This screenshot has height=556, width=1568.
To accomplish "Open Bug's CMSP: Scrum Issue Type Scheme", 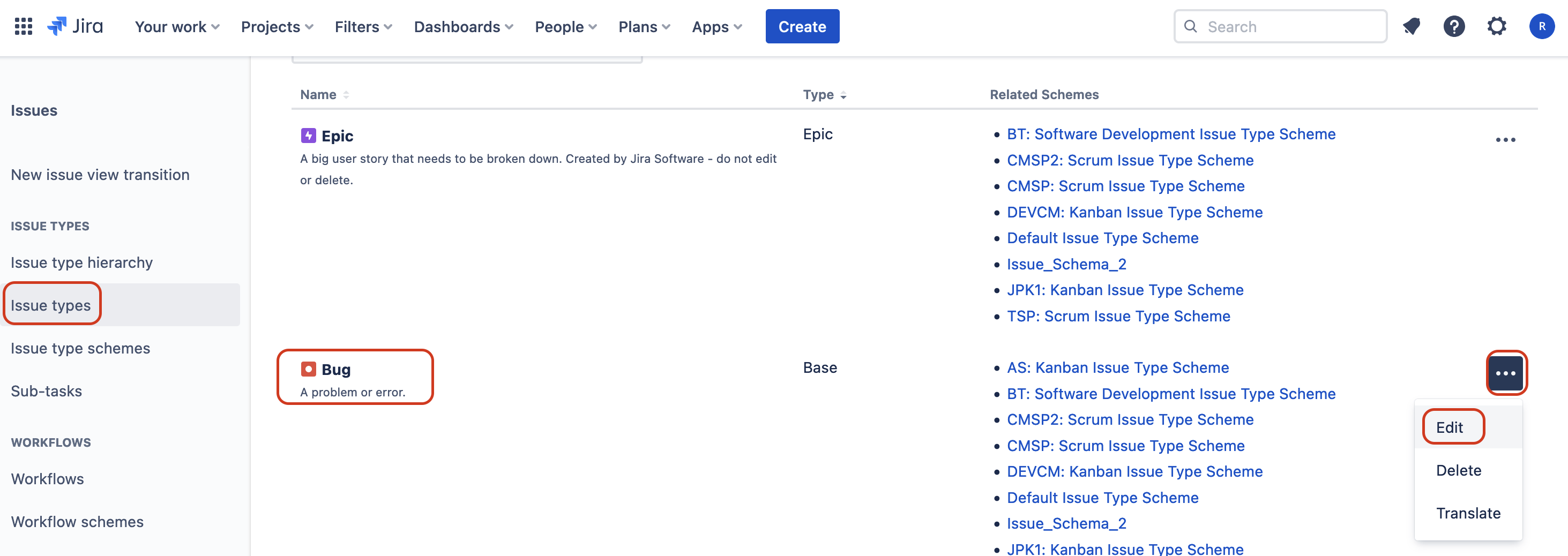I will (x=1125, y=445).
